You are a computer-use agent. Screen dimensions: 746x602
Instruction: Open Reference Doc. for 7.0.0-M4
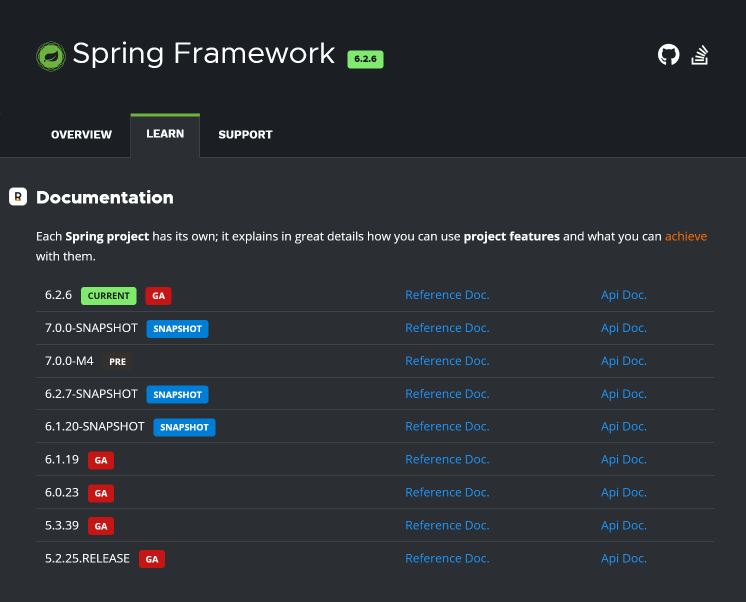click(x=447, y=361)
